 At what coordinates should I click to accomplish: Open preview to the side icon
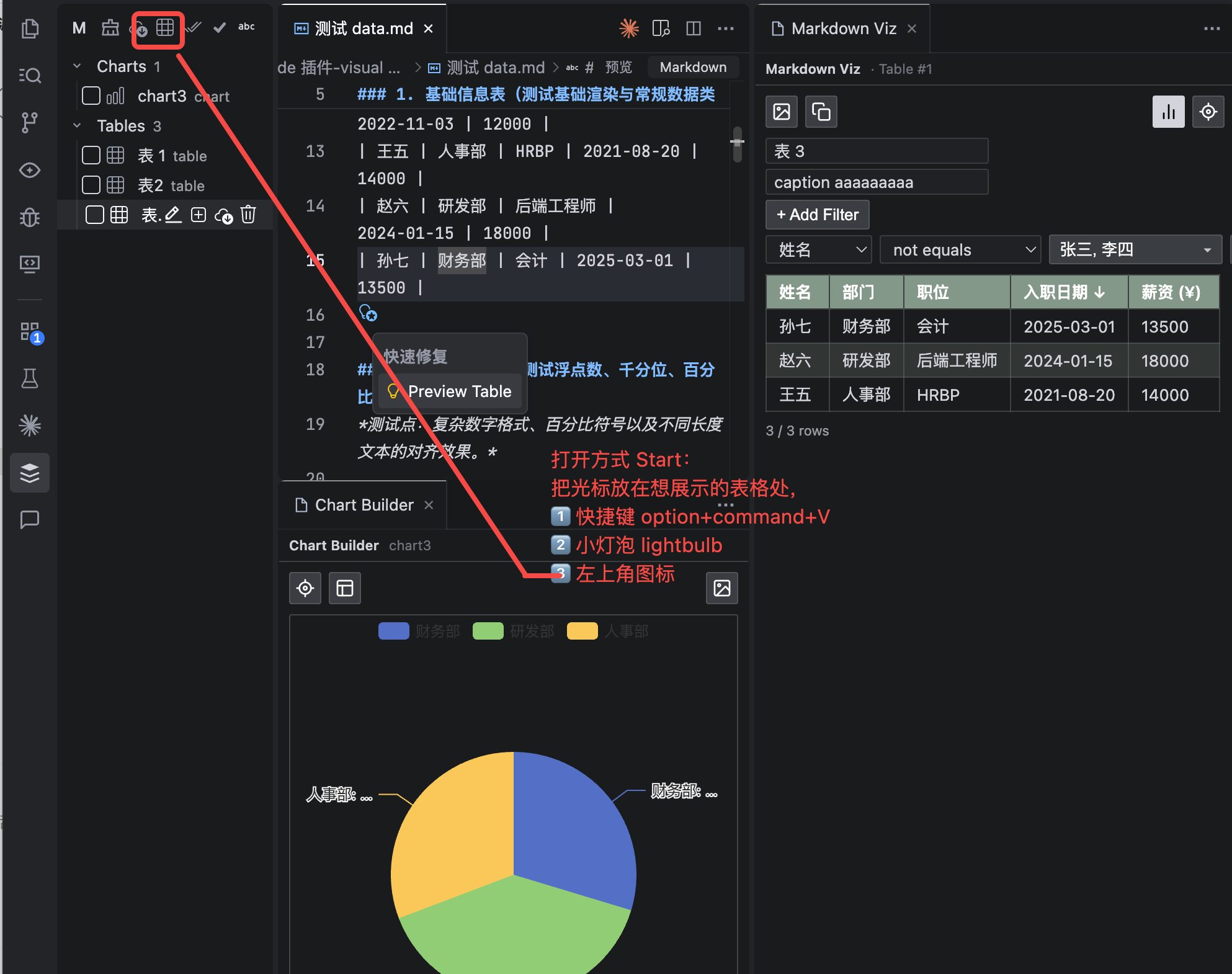661,29
